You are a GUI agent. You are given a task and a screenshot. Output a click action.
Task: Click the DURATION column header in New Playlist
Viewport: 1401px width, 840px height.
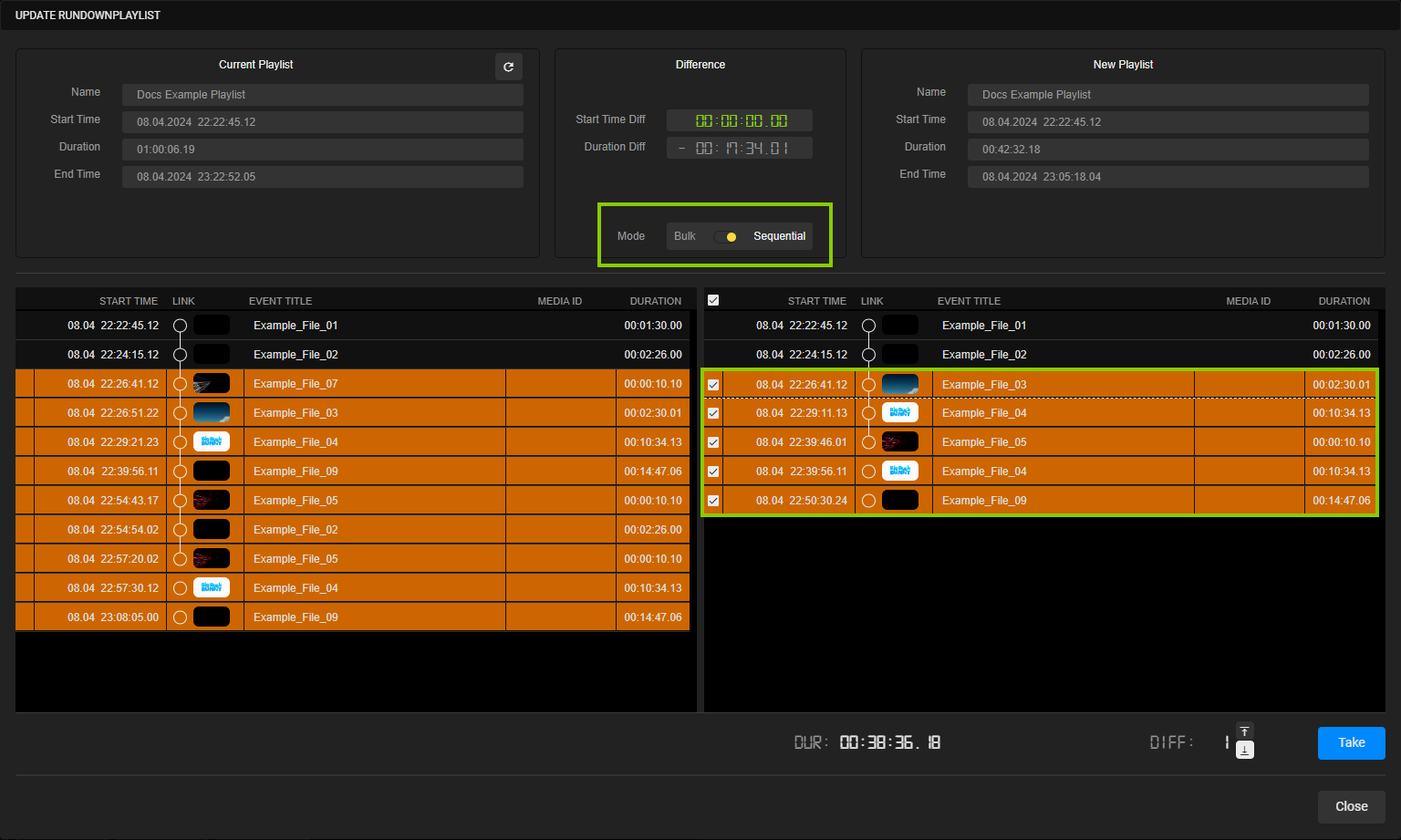click(1344, 300)
